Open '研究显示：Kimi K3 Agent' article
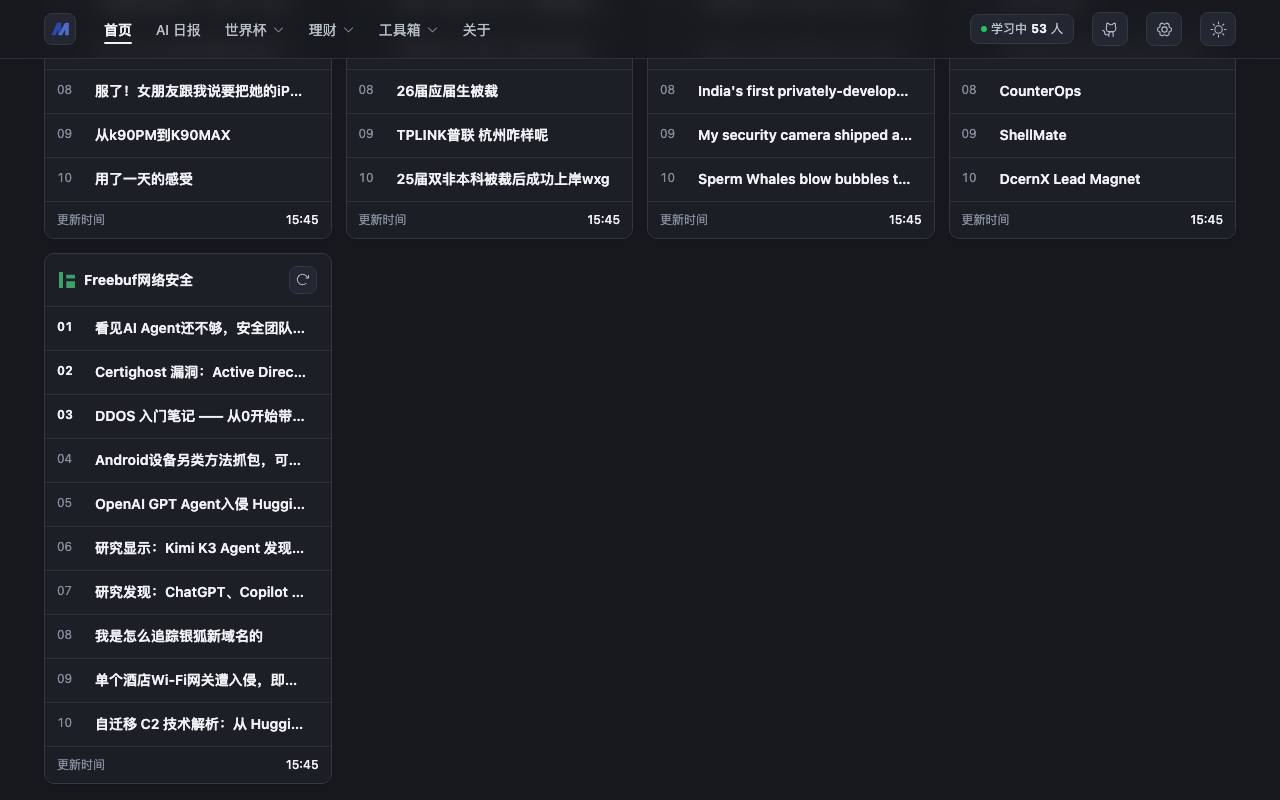The height and width of the screenshot is (800, 1280). pyautogui.click(x=188, y=548)
